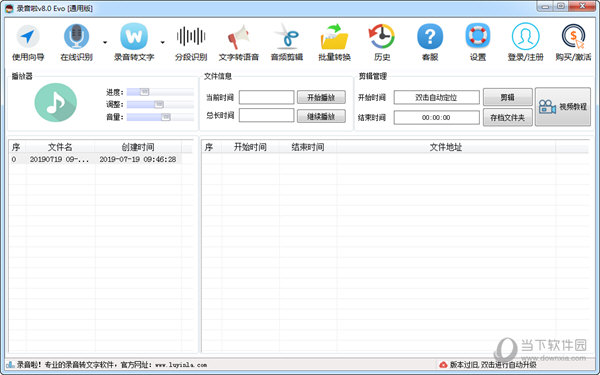Open the 使用向导 usage guide icon
Image resolution: width=600 pixels, height=375 pixels.
[x=28, y=37]
